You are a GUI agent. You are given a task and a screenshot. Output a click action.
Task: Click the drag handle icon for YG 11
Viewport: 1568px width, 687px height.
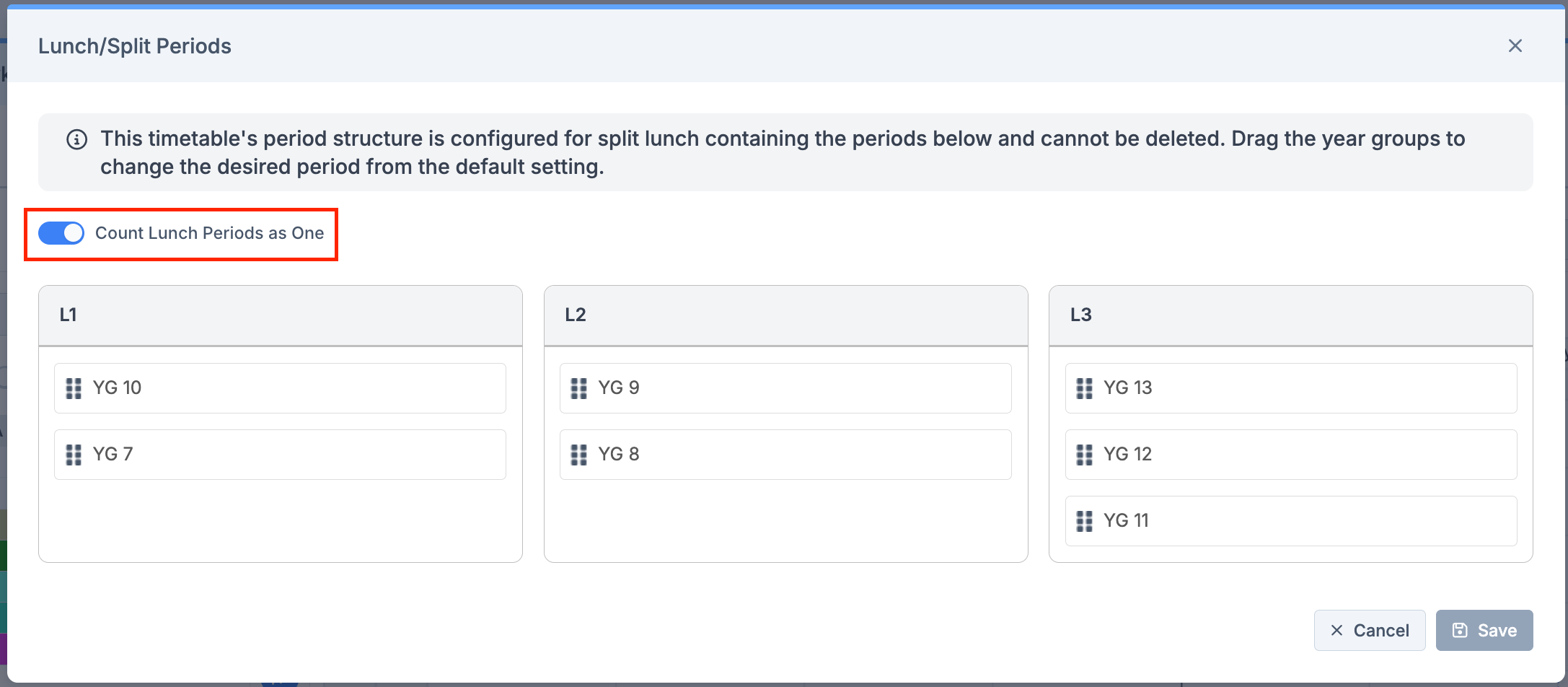(x=1084, y=521)
